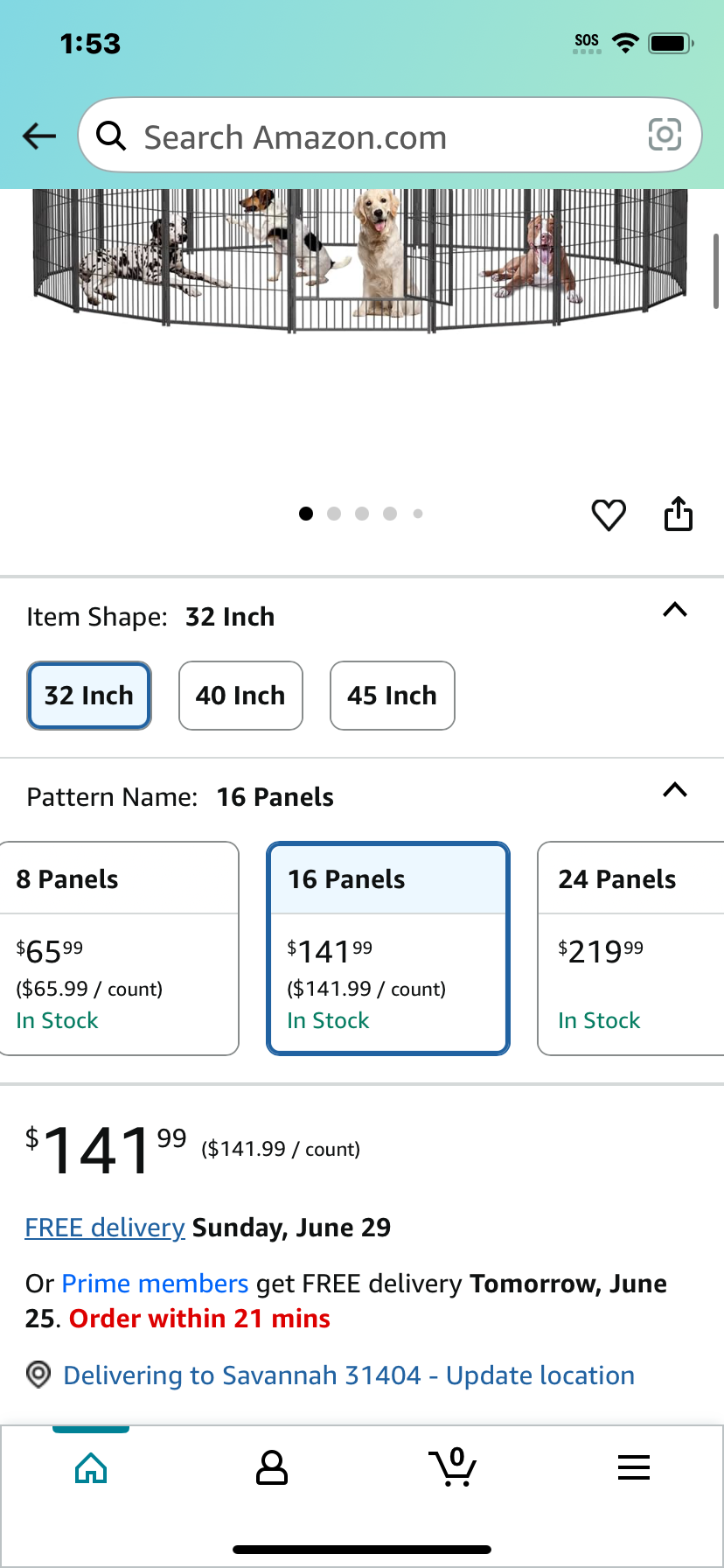The height and width of the screenshot is (1568, 724).
Task: Go to Home tab icon
Action: click(x=91, y=1468)
